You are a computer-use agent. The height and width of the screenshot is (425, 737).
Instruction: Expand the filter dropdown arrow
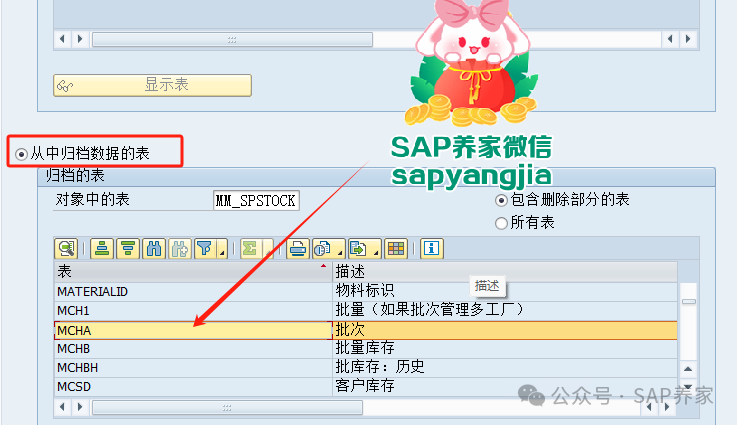coord(222,250)
